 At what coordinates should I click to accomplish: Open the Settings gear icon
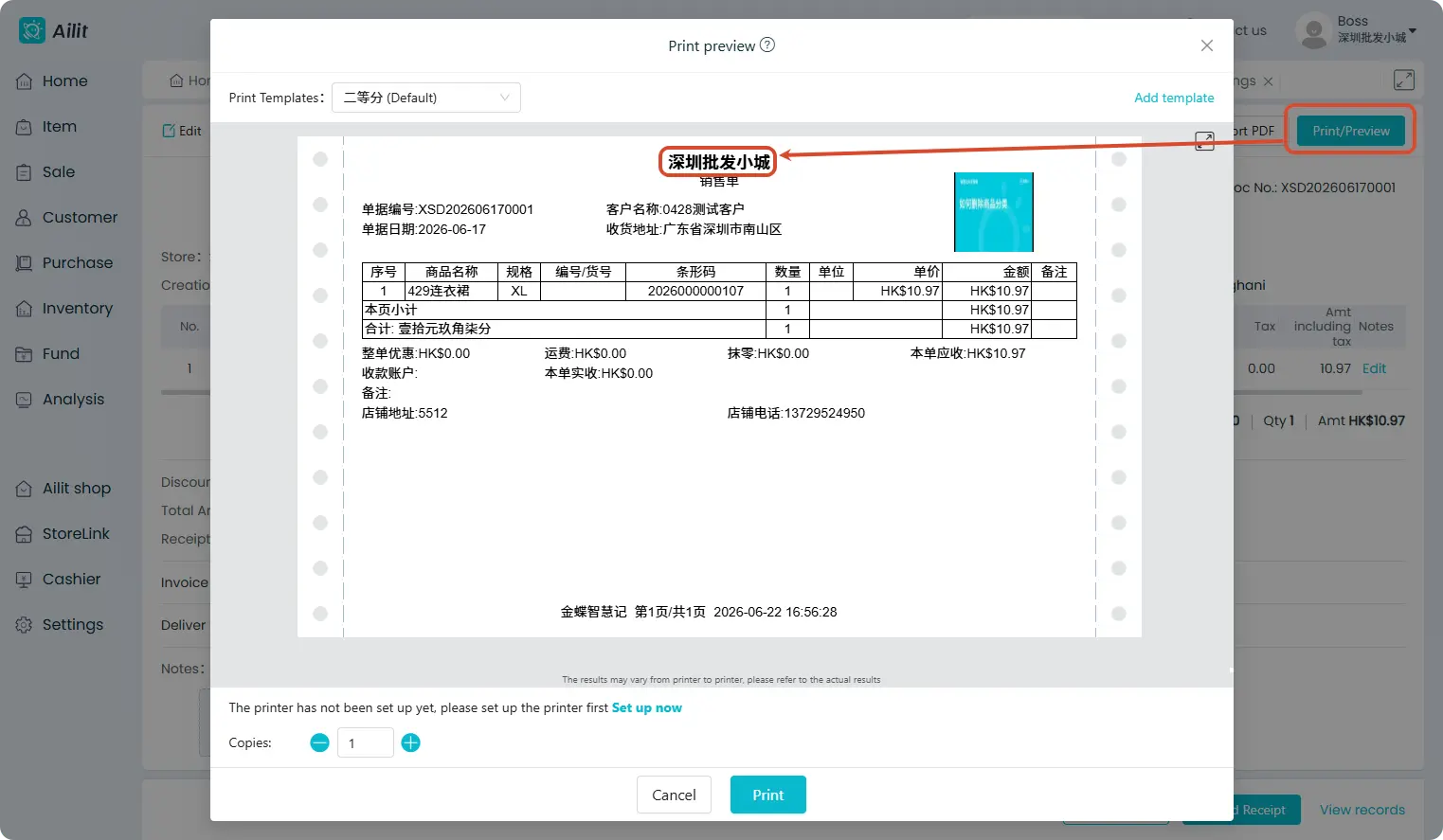25,625
